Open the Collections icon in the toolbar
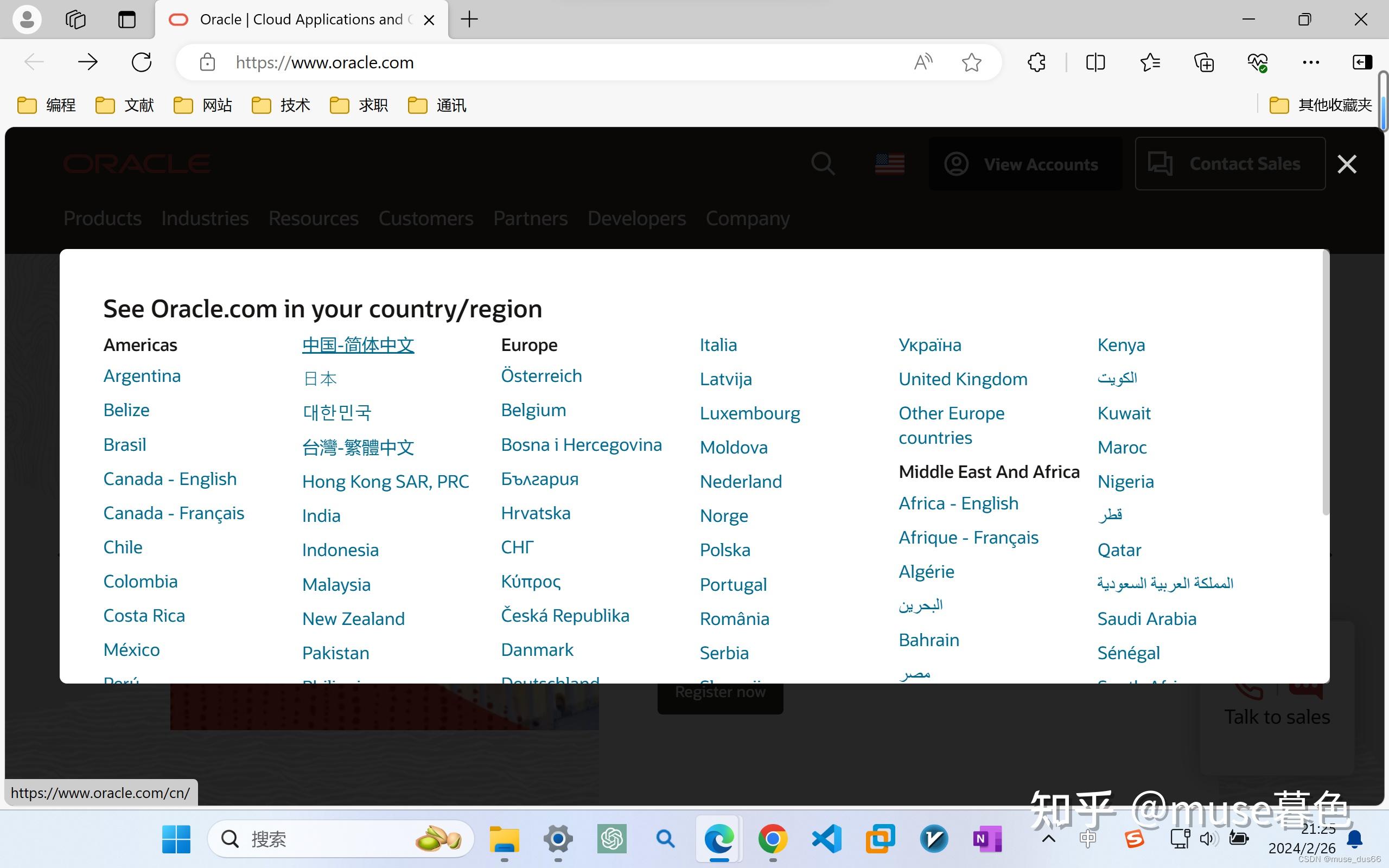 [1203, 62]
